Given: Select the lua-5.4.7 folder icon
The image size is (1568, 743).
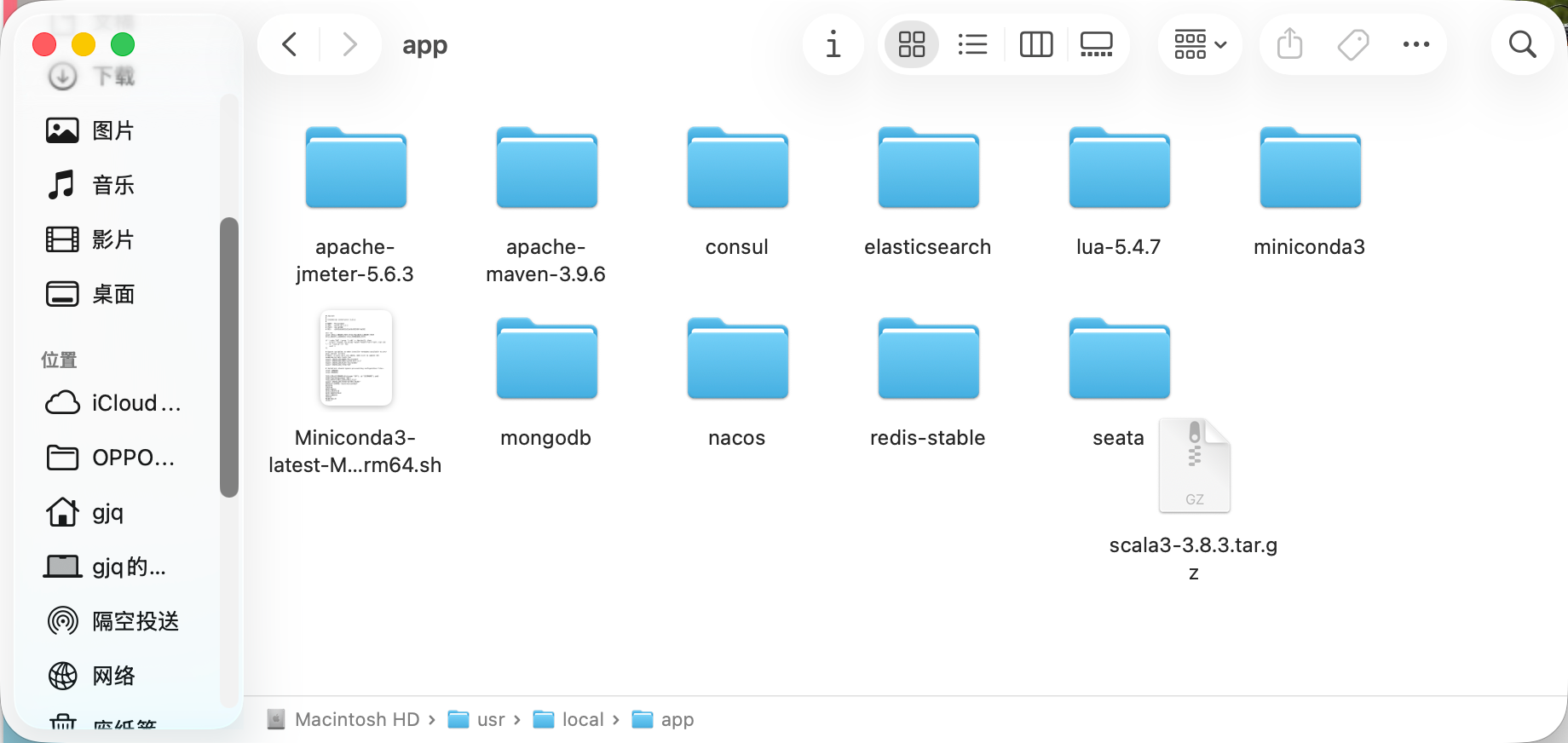Looking at the screenshot, I should coord(1120,169).
